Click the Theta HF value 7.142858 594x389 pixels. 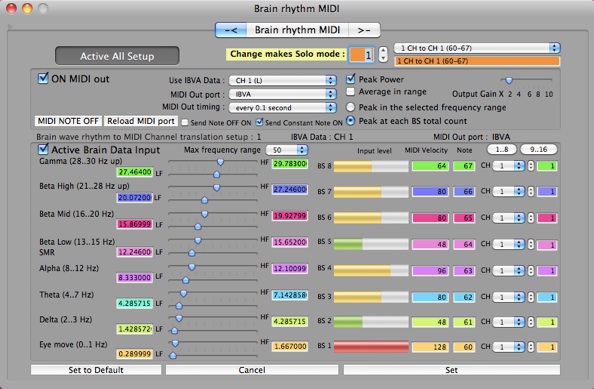point(290,295)
